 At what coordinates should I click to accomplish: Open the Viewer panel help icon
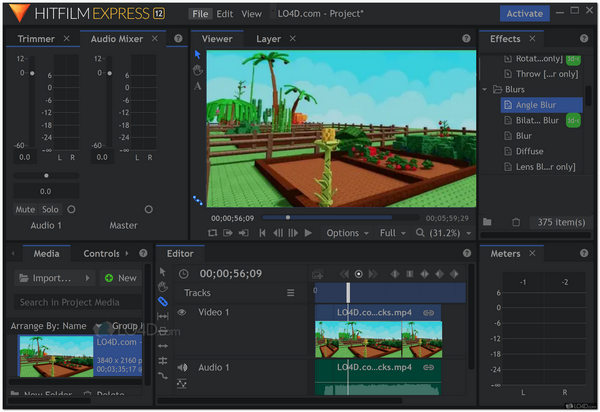pyautogui.click(x=466, y=38)
